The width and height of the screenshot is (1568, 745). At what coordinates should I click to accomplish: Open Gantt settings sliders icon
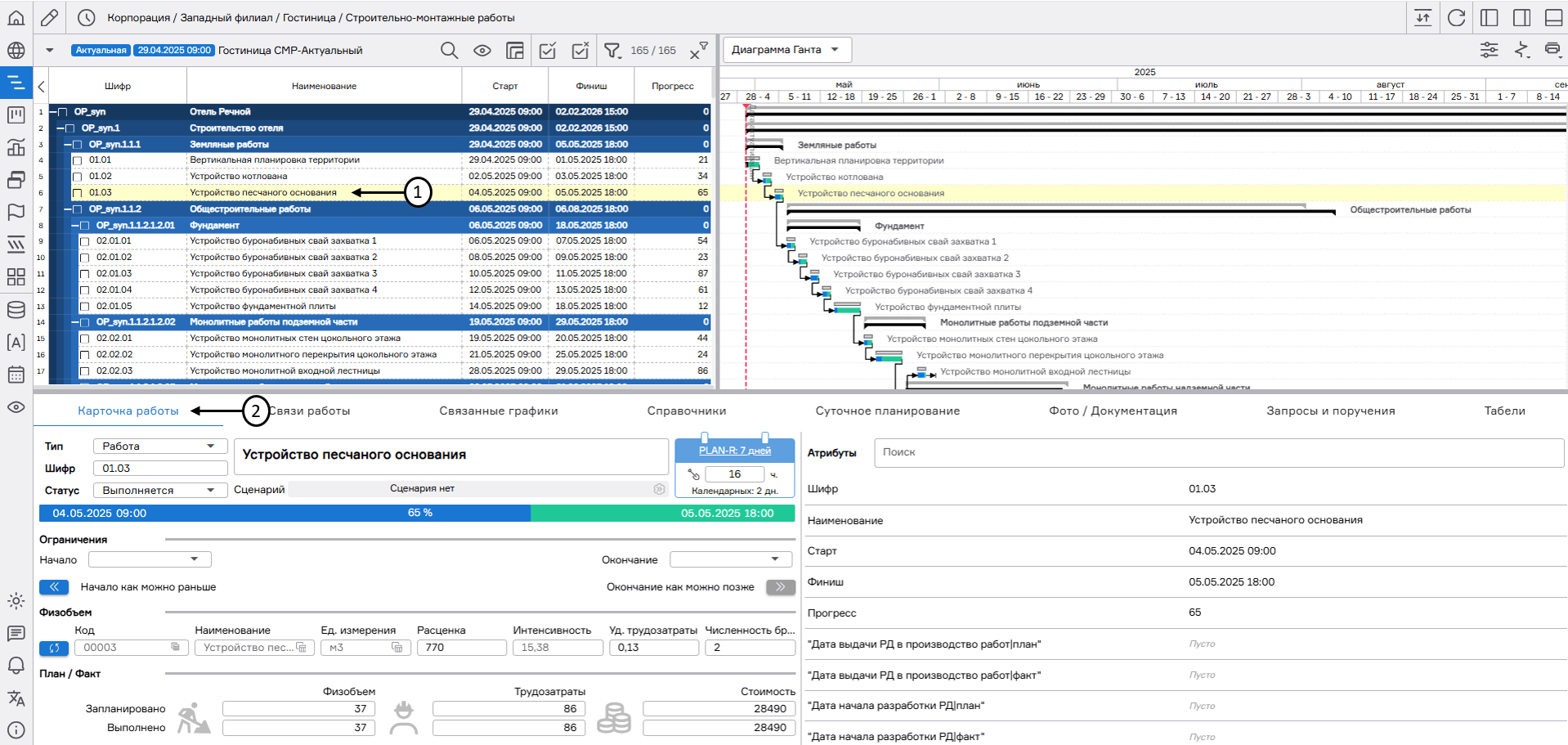point(1489,50)
